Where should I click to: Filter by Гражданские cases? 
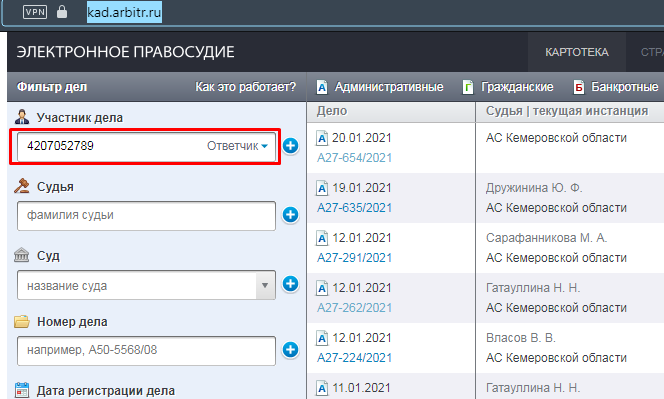pos(517,87)
